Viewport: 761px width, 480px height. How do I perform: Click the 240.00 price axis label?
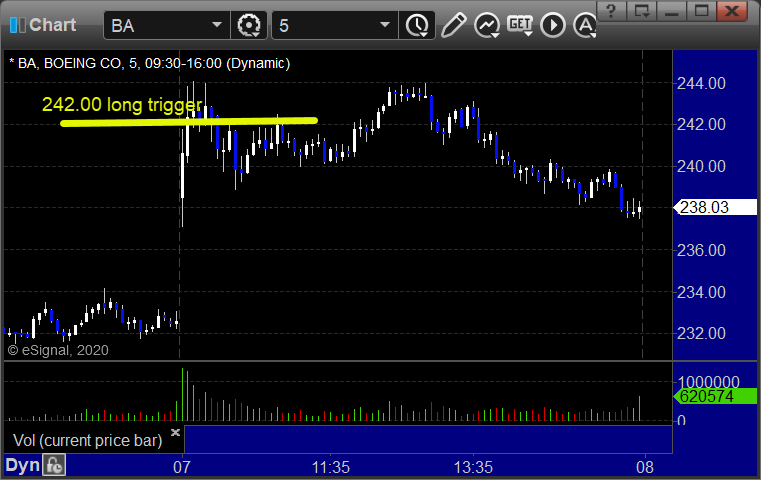[x=701, y=166]
